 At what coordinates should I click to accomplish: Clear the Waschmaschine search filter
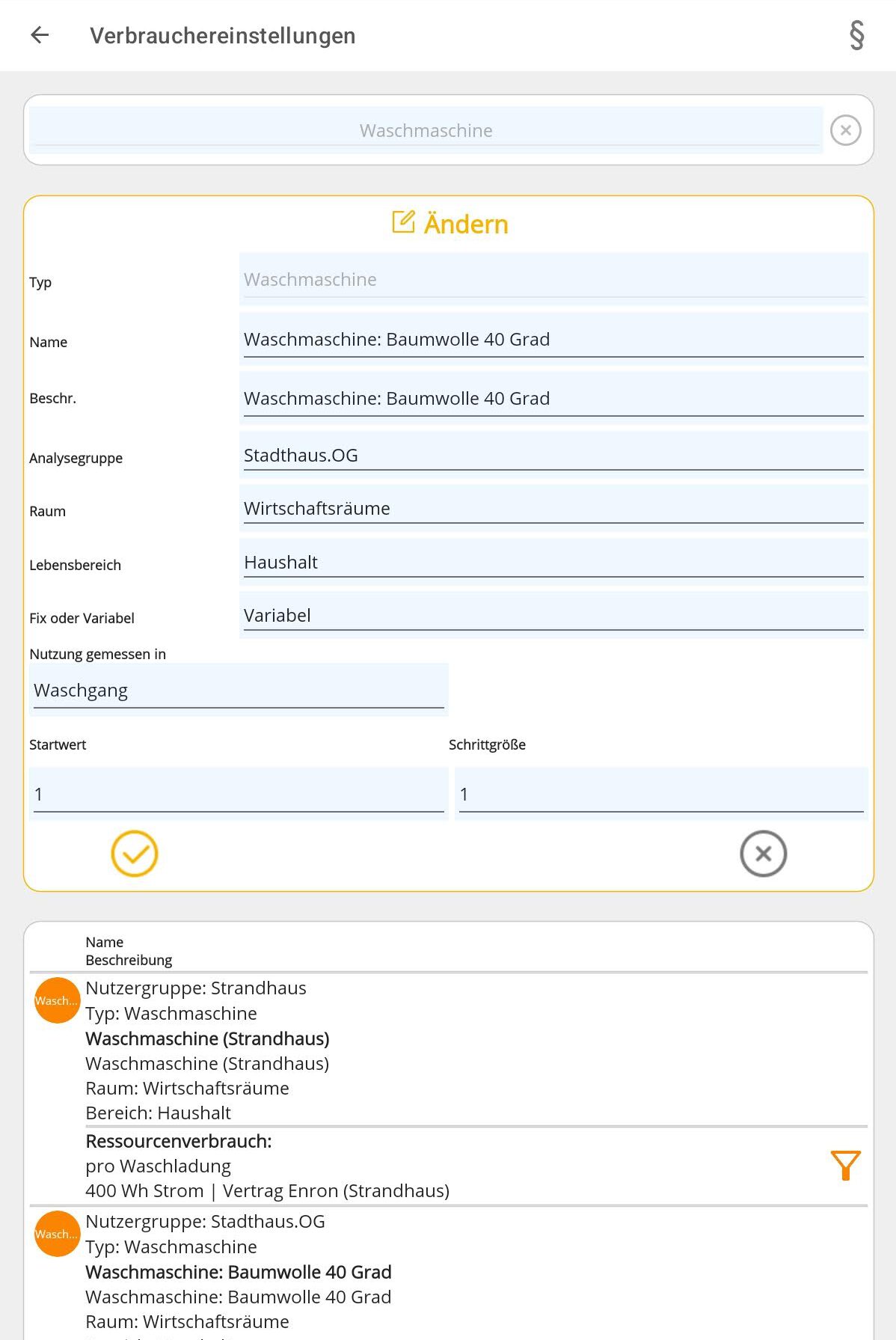[845, 130]
